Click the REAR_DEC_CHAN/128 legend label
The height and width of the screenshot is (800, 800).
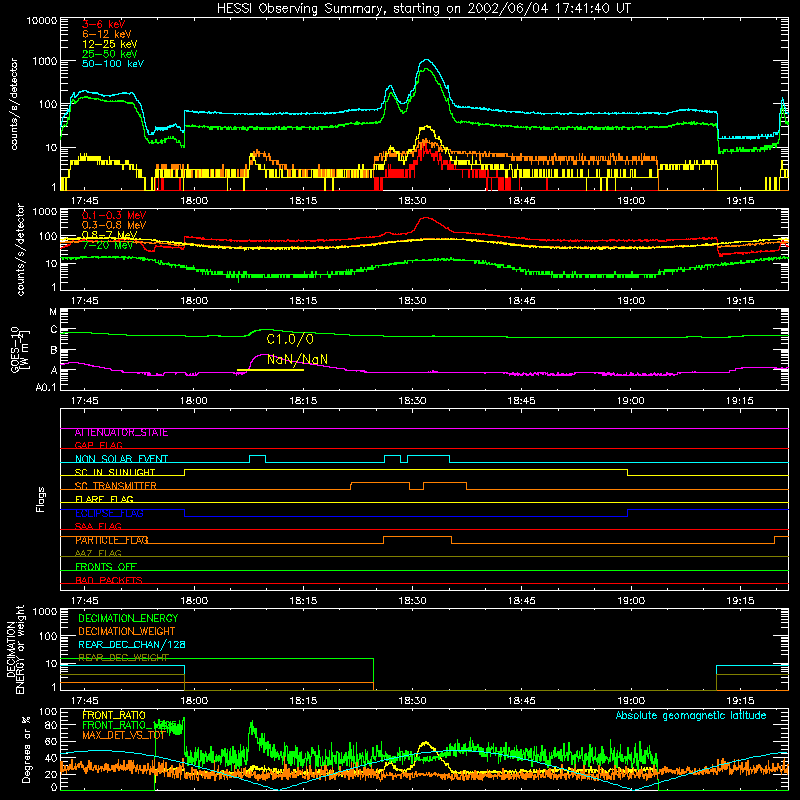pos(132,645)
